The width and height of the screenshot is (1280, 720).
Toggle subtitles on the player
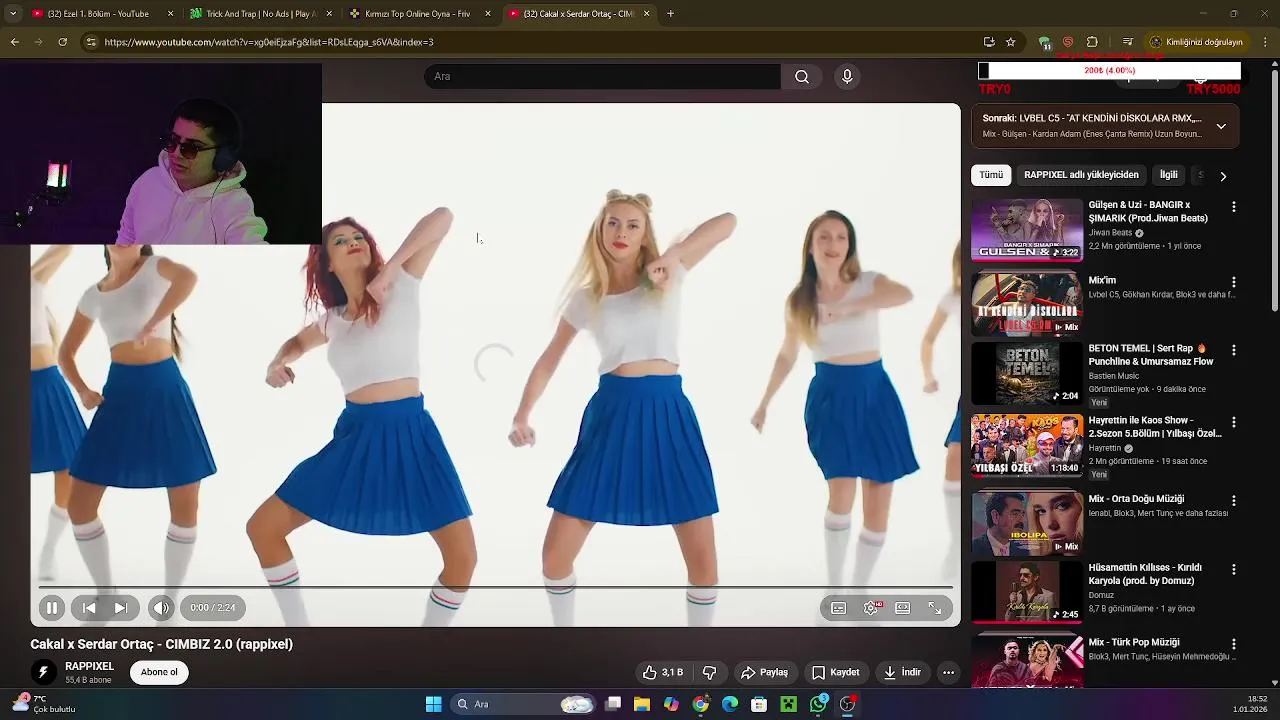click(x=839, y=608)
